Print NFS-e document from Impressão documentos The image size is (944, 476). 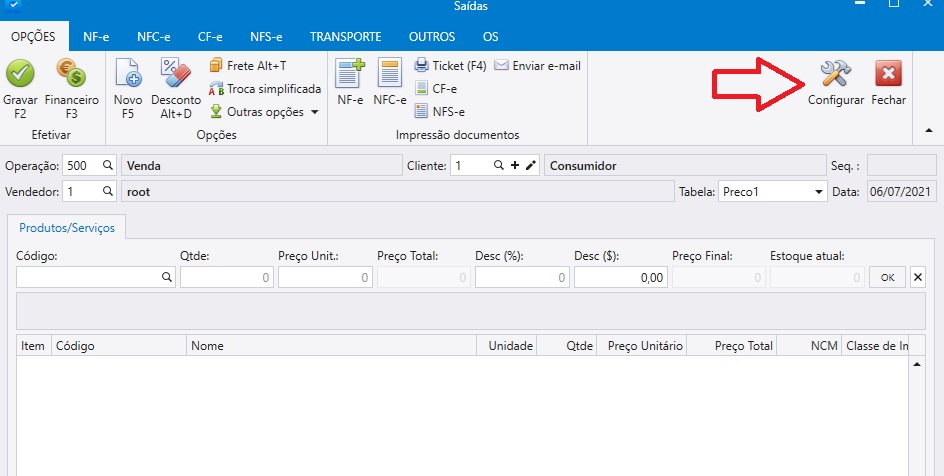pos(439,111)
